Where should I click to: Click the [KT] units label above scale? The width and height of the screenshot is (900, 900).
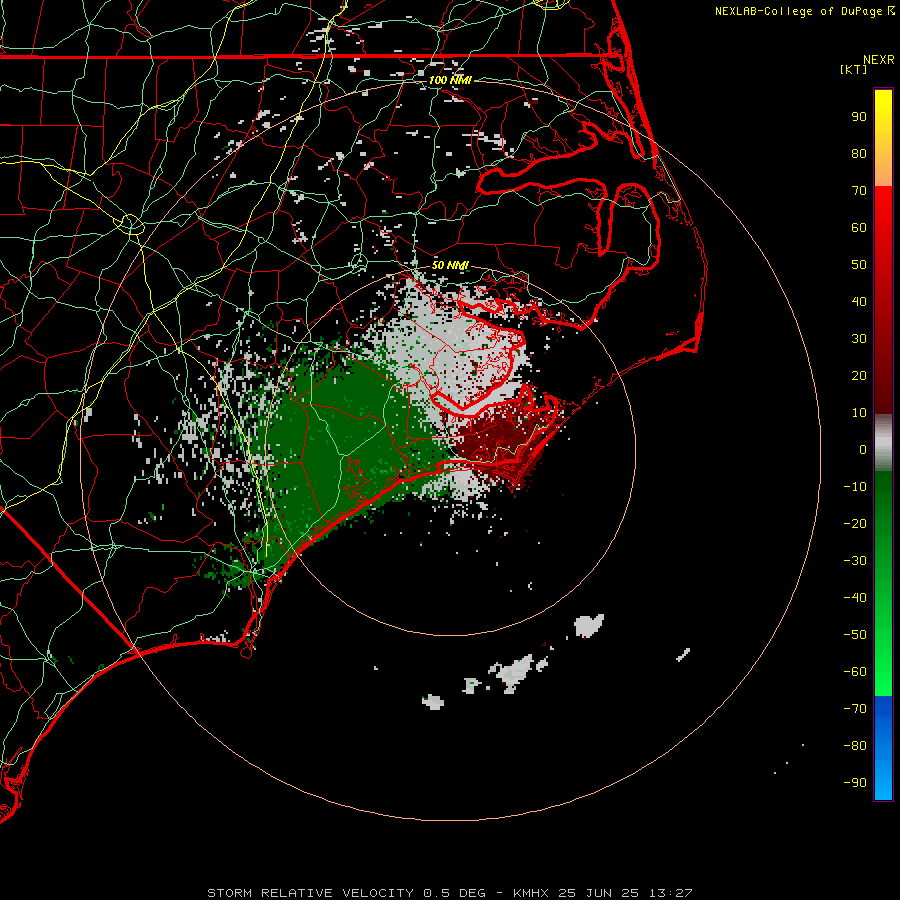[854, 69]
